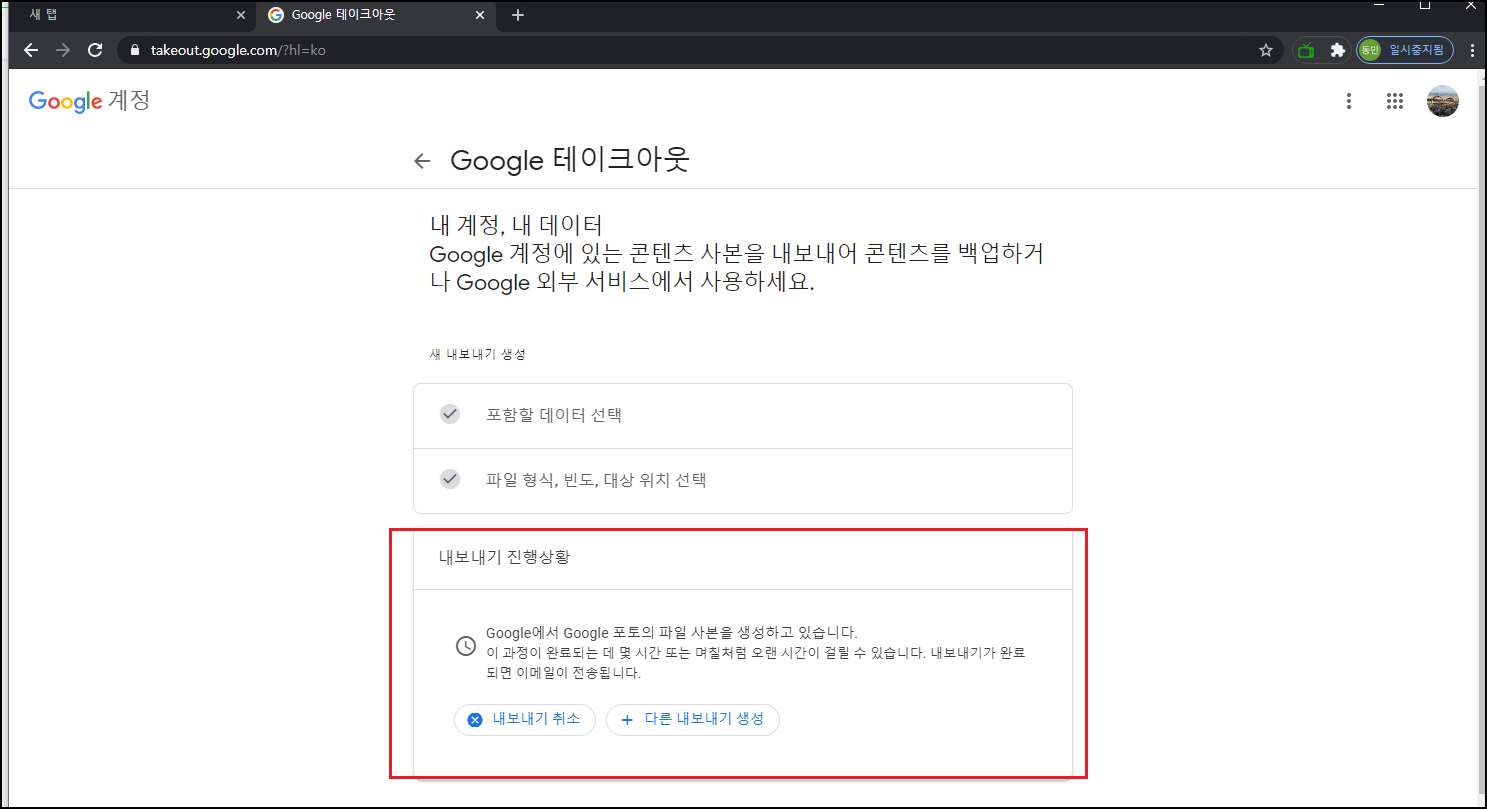This screenshot has width=1487, height=809.
Task: Open the Extensions puzzle icon
Action: (1337, 50)
